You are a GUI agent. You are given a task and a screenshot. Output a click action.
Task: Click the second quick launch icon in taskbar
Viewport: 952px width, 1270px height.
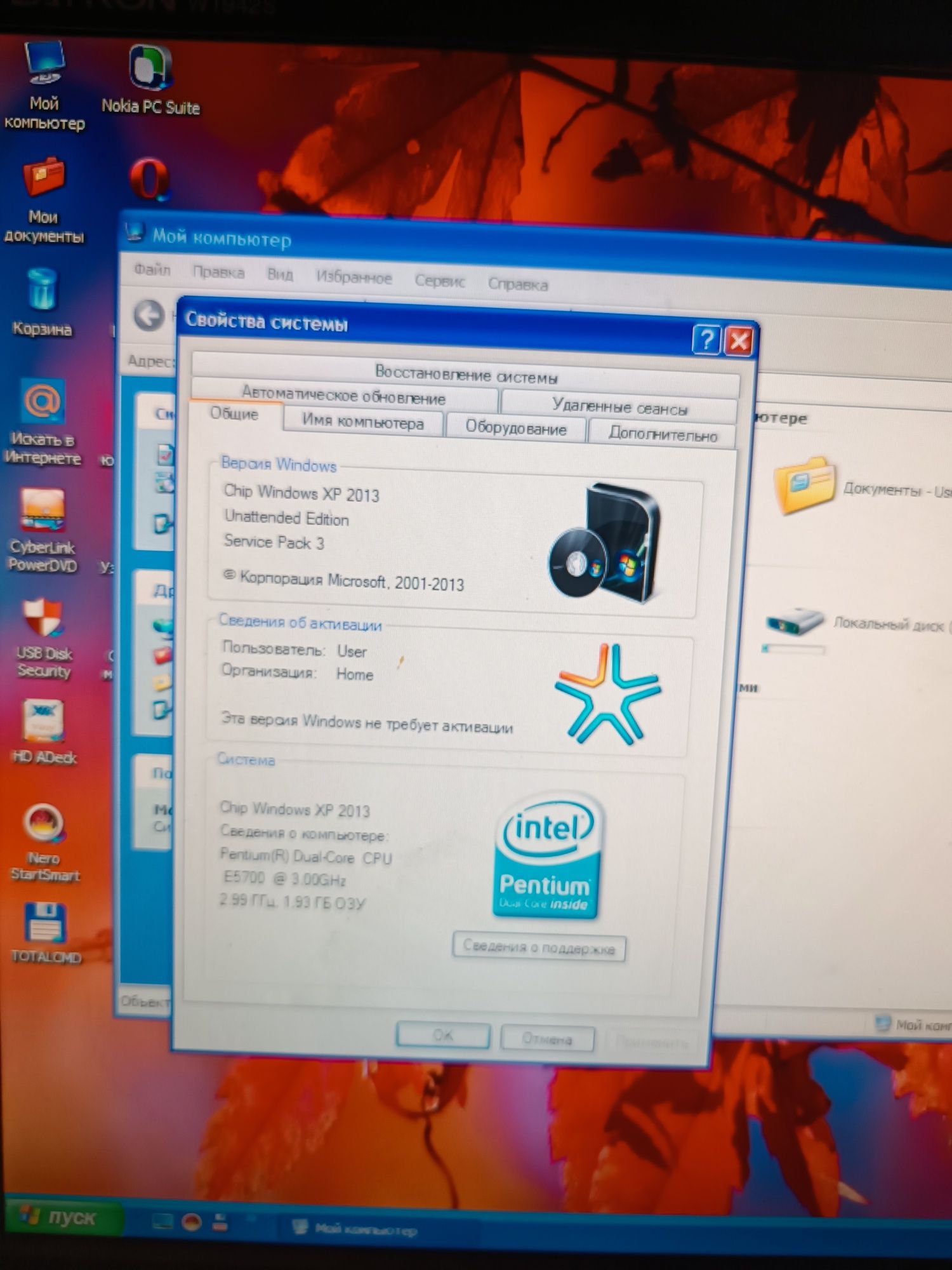[x=192, y=1221]
